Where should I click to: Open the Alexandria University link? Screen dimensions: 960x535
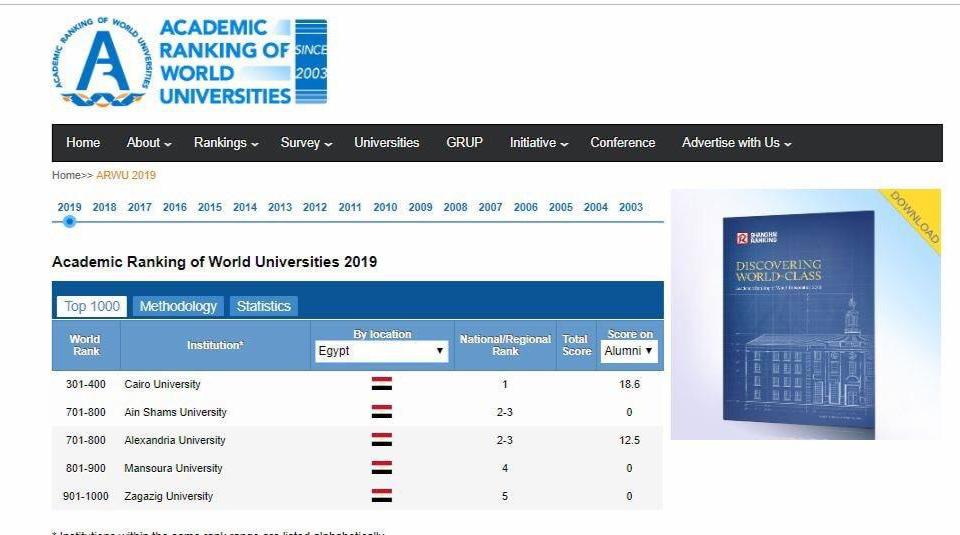pos(174,440)
